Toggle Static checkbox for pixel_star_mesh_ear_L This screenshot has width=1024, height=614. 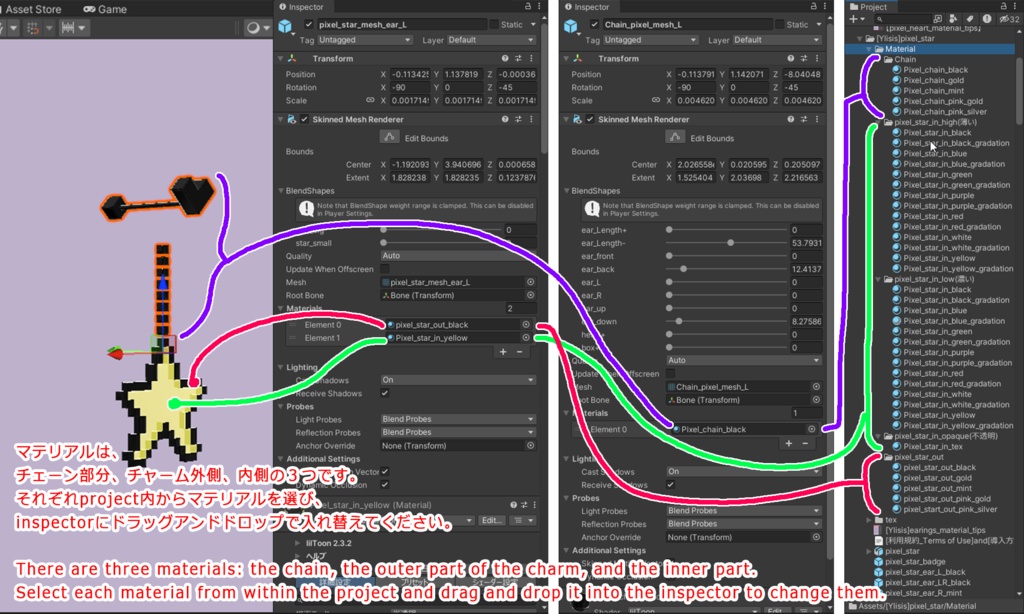tap(494, 24)
